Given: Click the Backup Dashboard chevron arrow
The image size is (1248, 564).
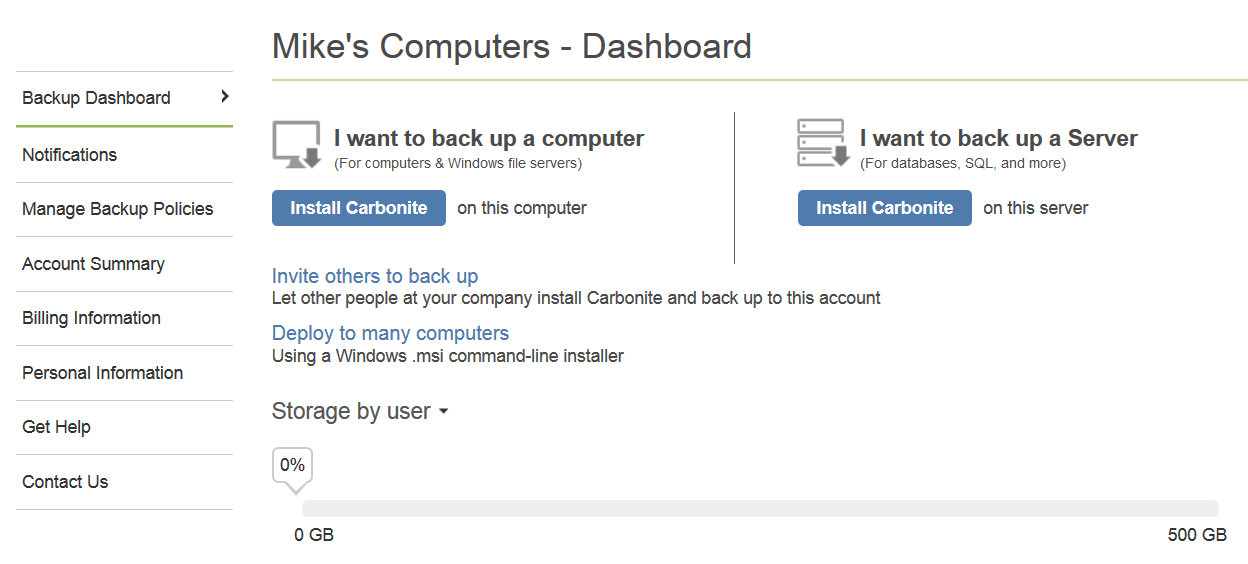Looking at the screenshot, I should 225,96.
